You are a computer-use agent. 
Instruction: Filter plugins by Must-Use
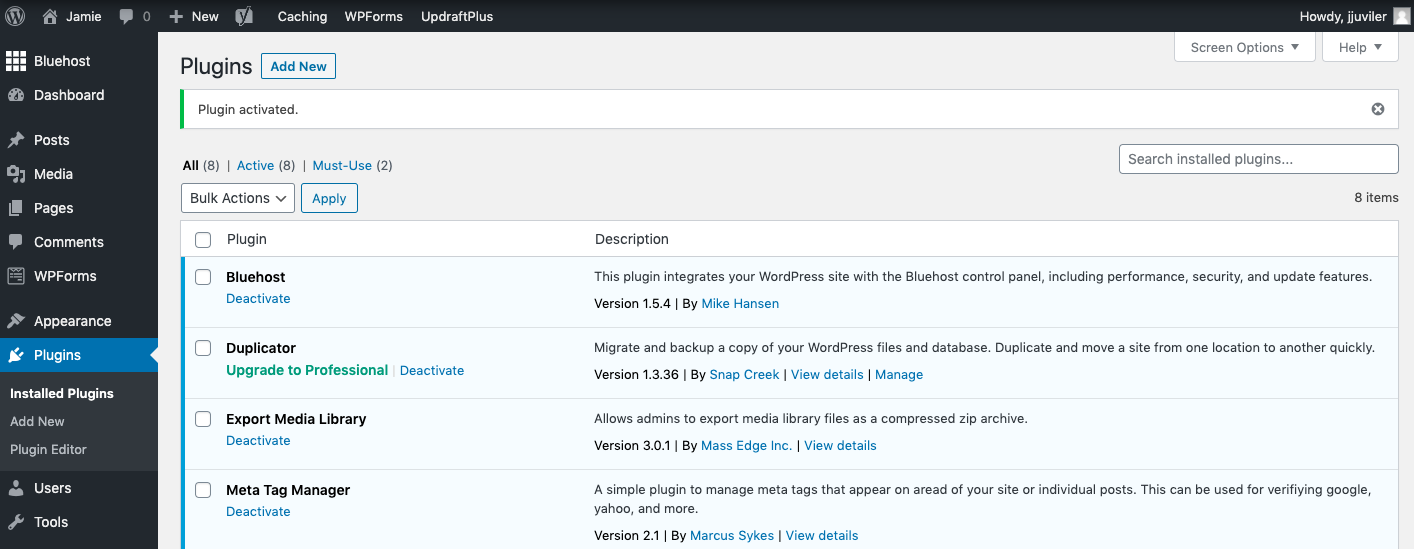pyautogui.click(x=342, y=166)
